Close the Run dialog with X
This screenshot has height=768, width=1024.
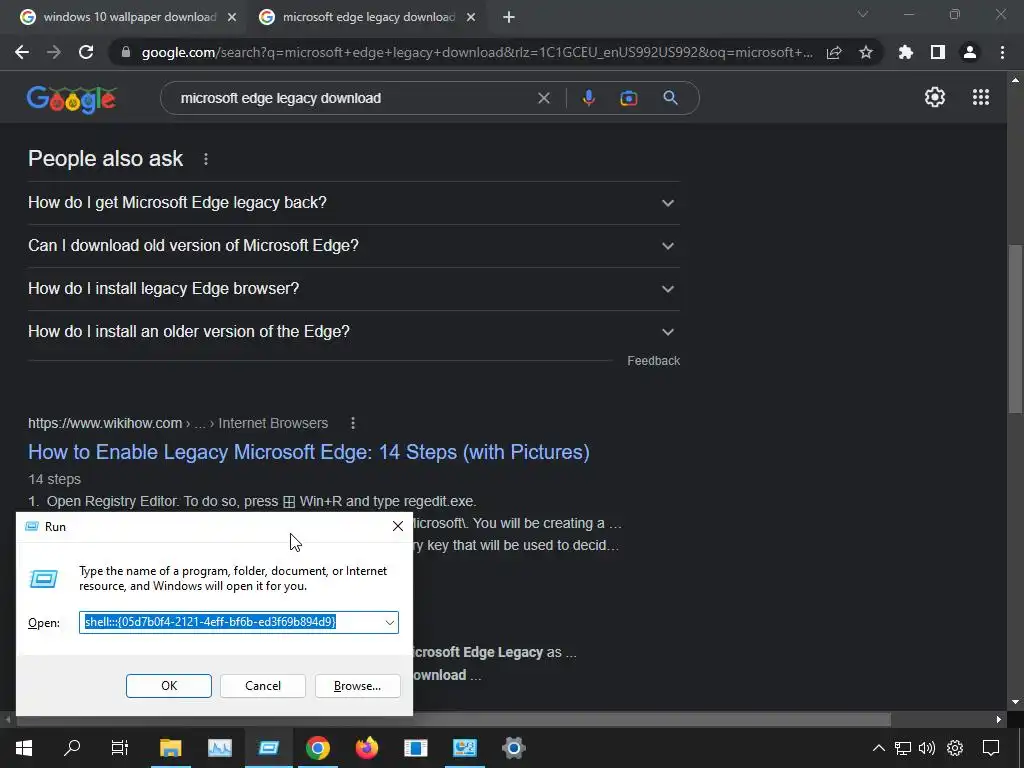click(x=398, y=526)
